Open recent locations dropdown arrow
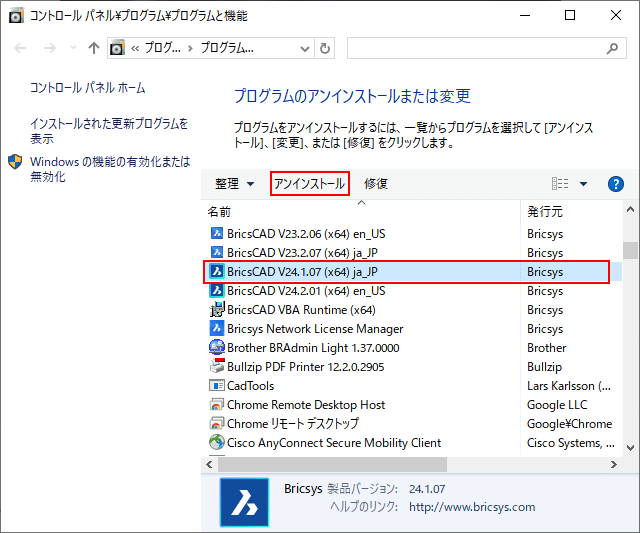640x533 pixels. point(73,48)
